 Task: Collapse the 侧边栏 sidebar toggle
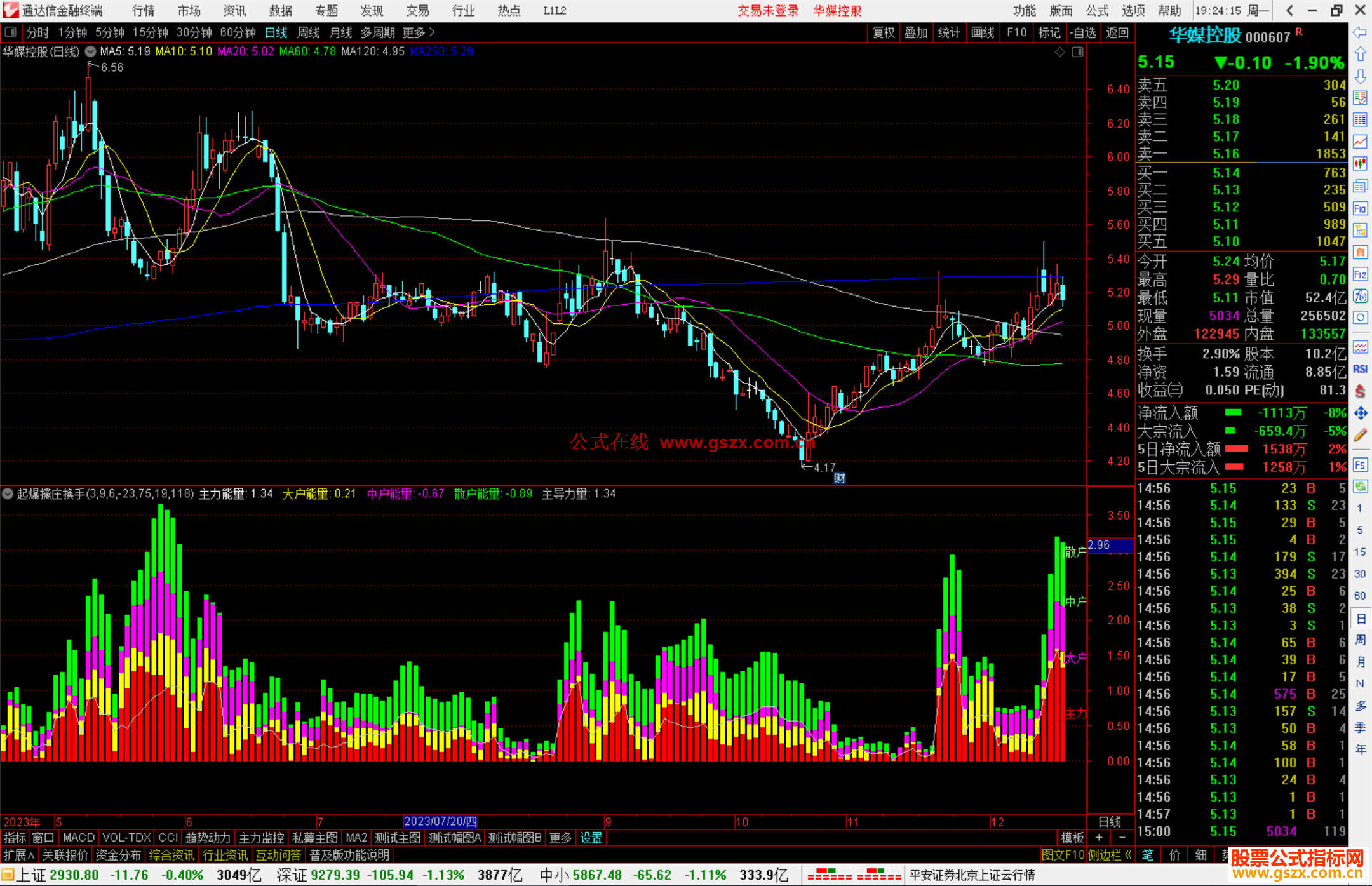point(1110,855)
